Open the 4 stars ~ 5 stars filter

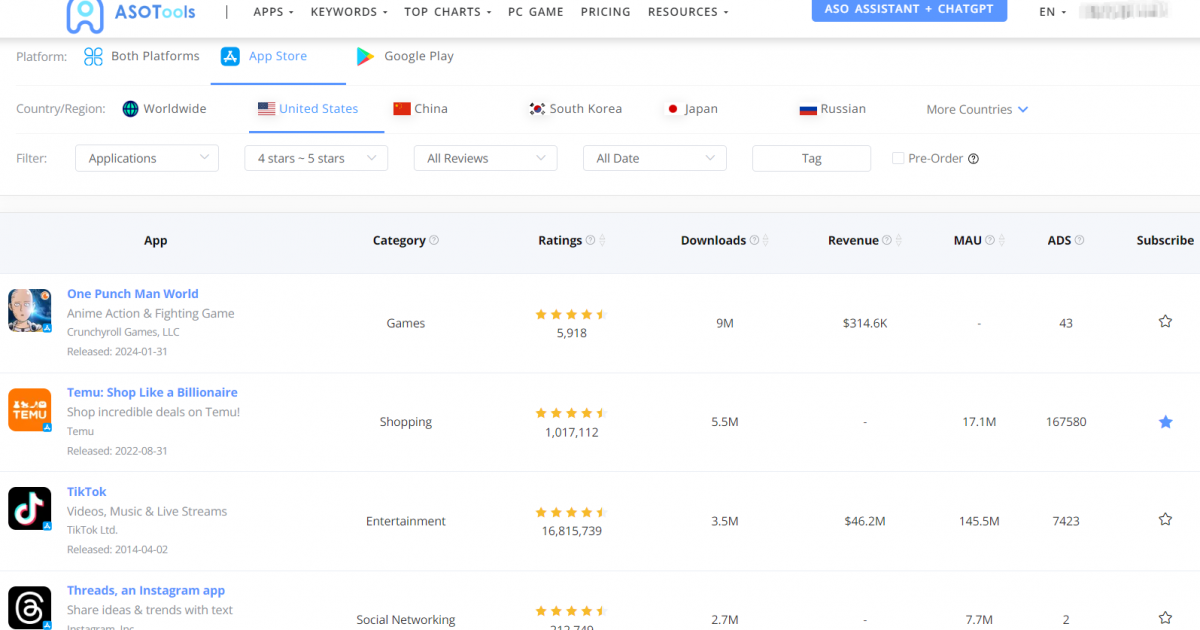[316, 158]
